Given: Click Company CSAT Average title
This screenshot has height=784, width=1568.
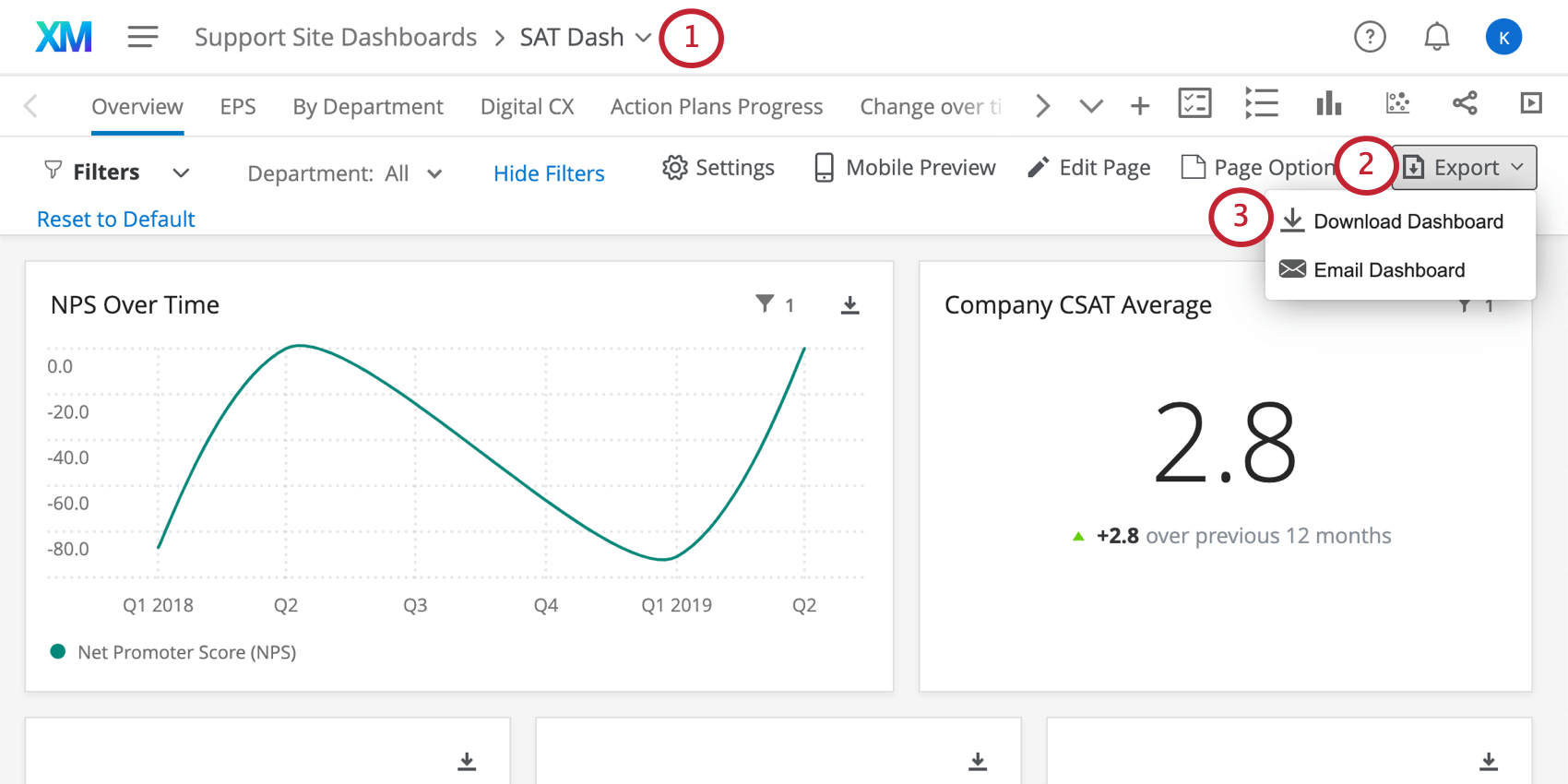Looking at the screenshot, I should click(1078, 305).
